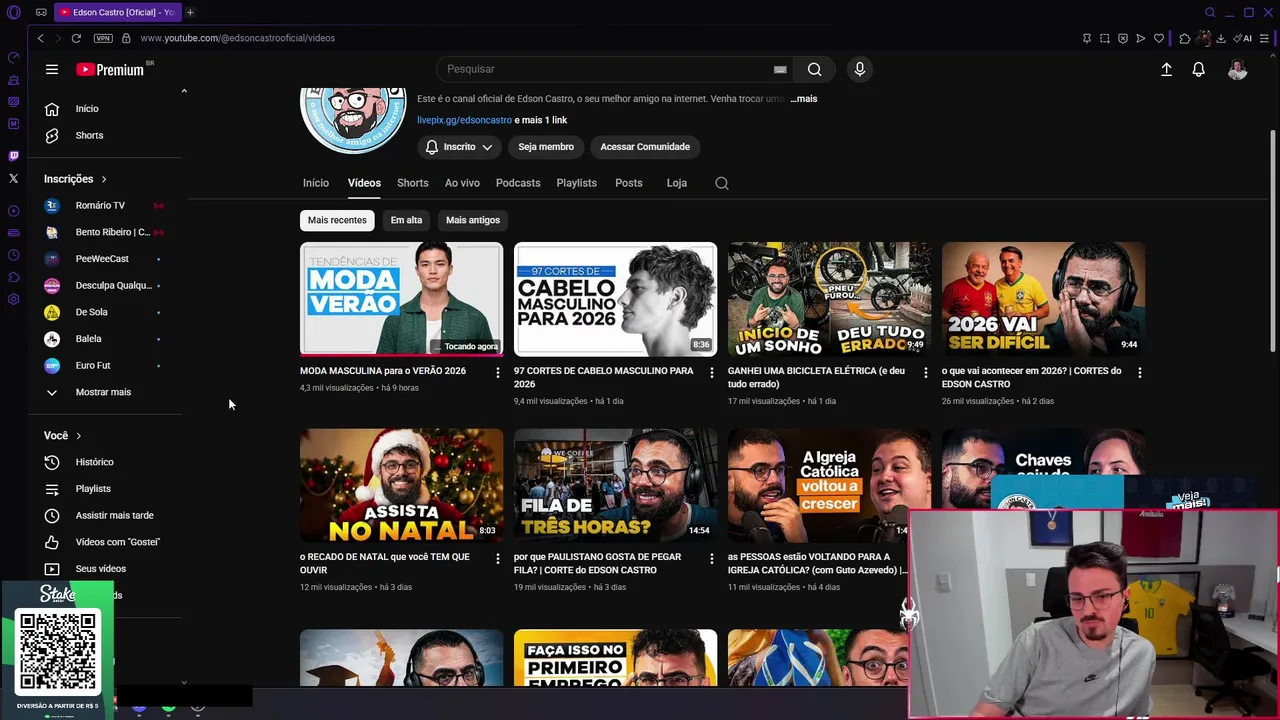
Task: Switch to channel Shorts tab
Action: coord(412,183)
